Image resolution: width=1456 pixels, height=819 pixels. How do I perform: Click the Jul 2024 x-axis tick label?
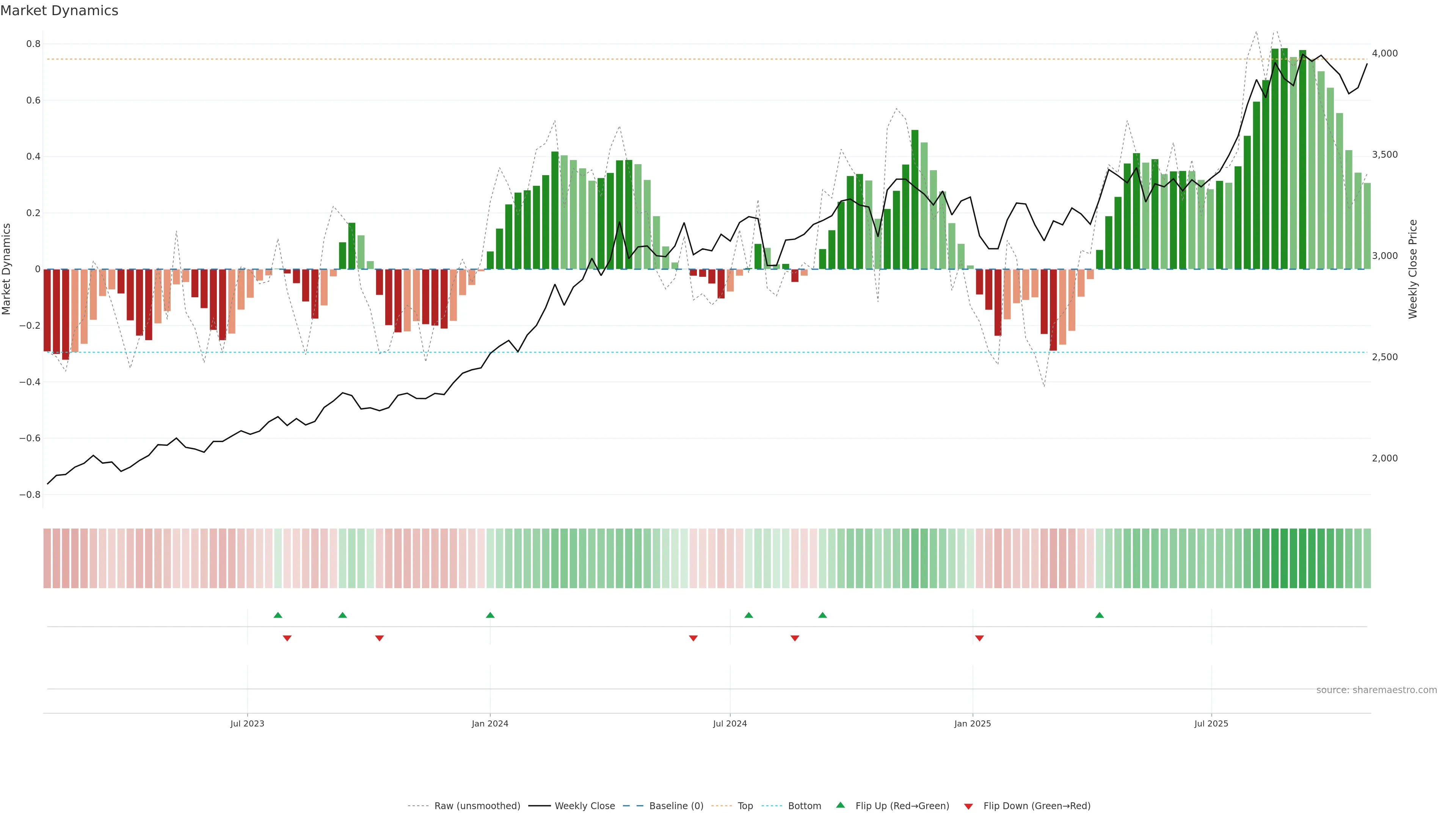(x=730, y=723)
